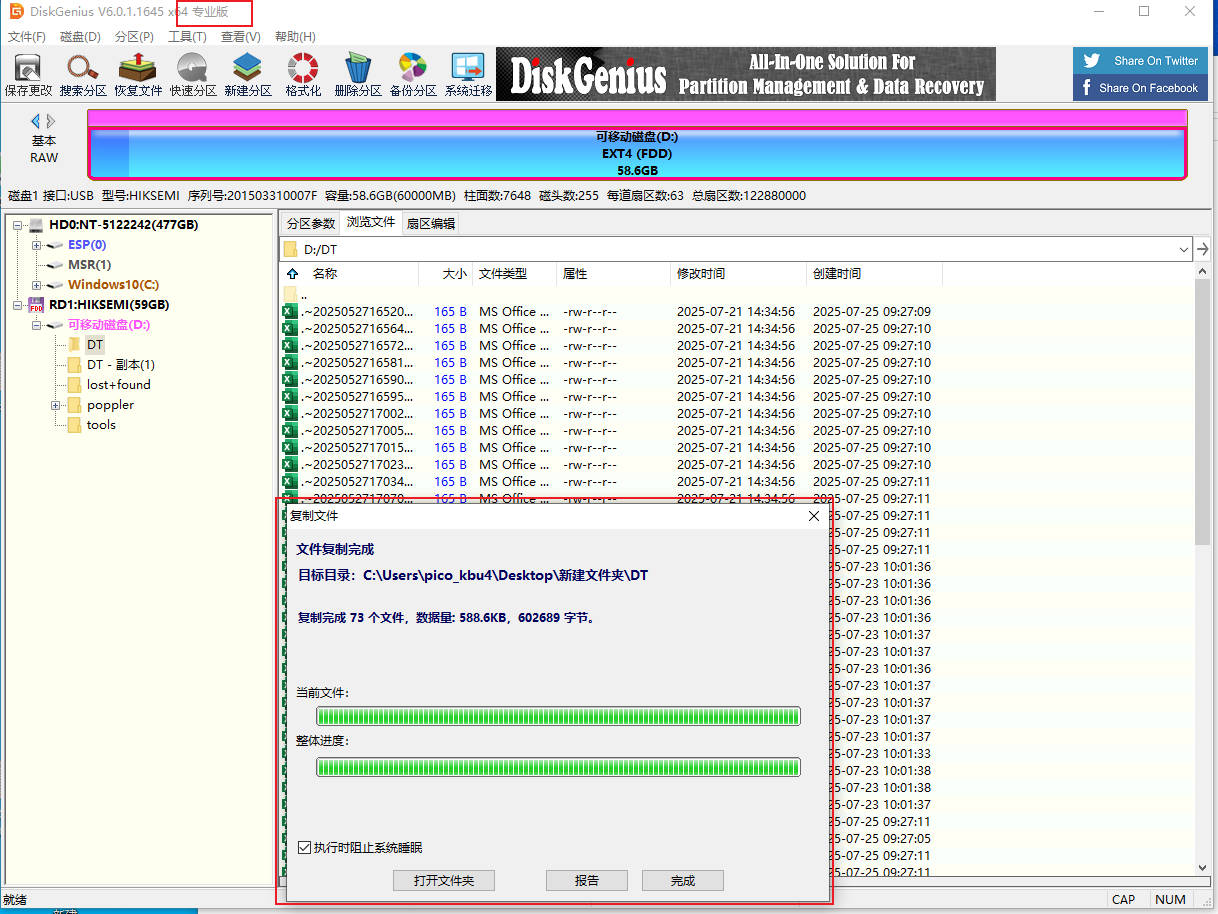
Task: Go to previous disk with left arrow
Action: [x=35, y=121]
